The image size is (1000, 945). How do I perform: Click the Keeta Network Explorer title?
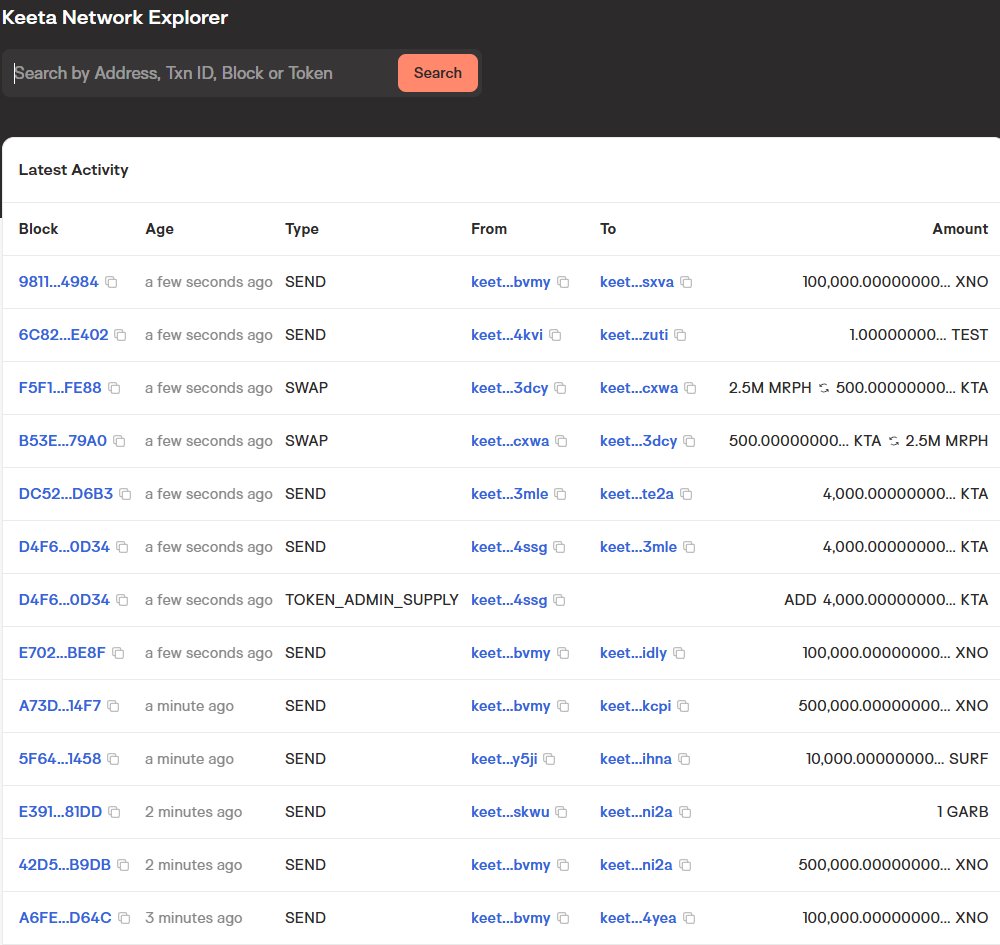(x=115, y=17)
